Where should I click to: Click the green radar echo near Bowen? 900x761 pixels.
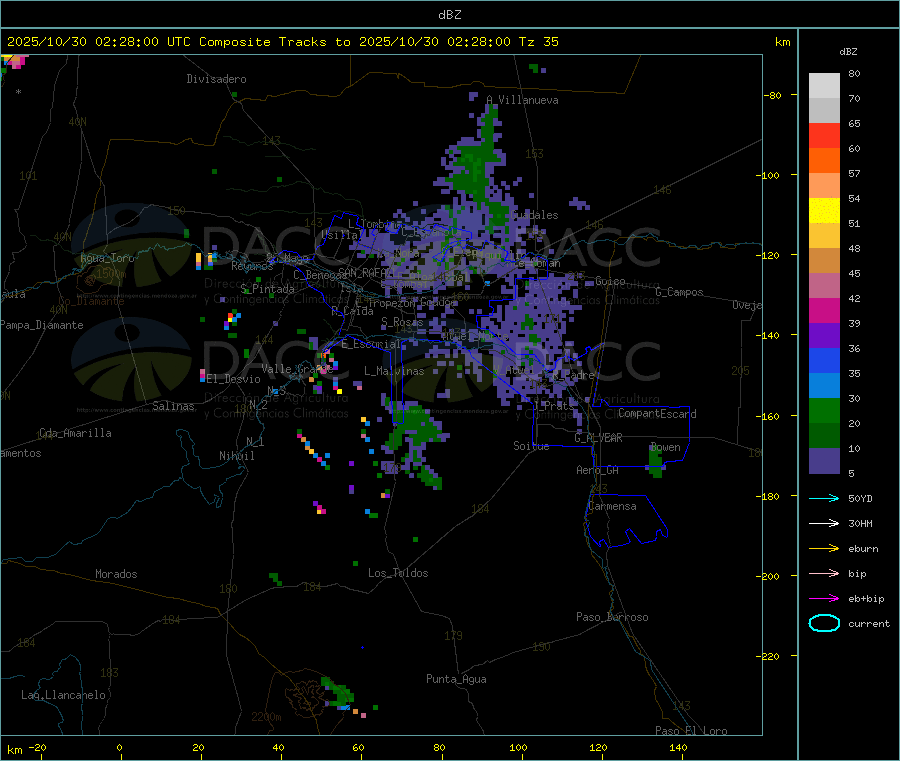pos(656,461)
